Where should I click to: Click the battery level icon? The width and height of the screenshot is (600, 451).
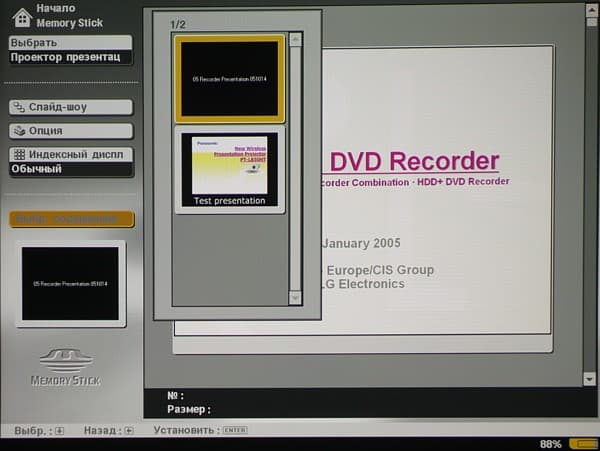[x=583, y=444]
